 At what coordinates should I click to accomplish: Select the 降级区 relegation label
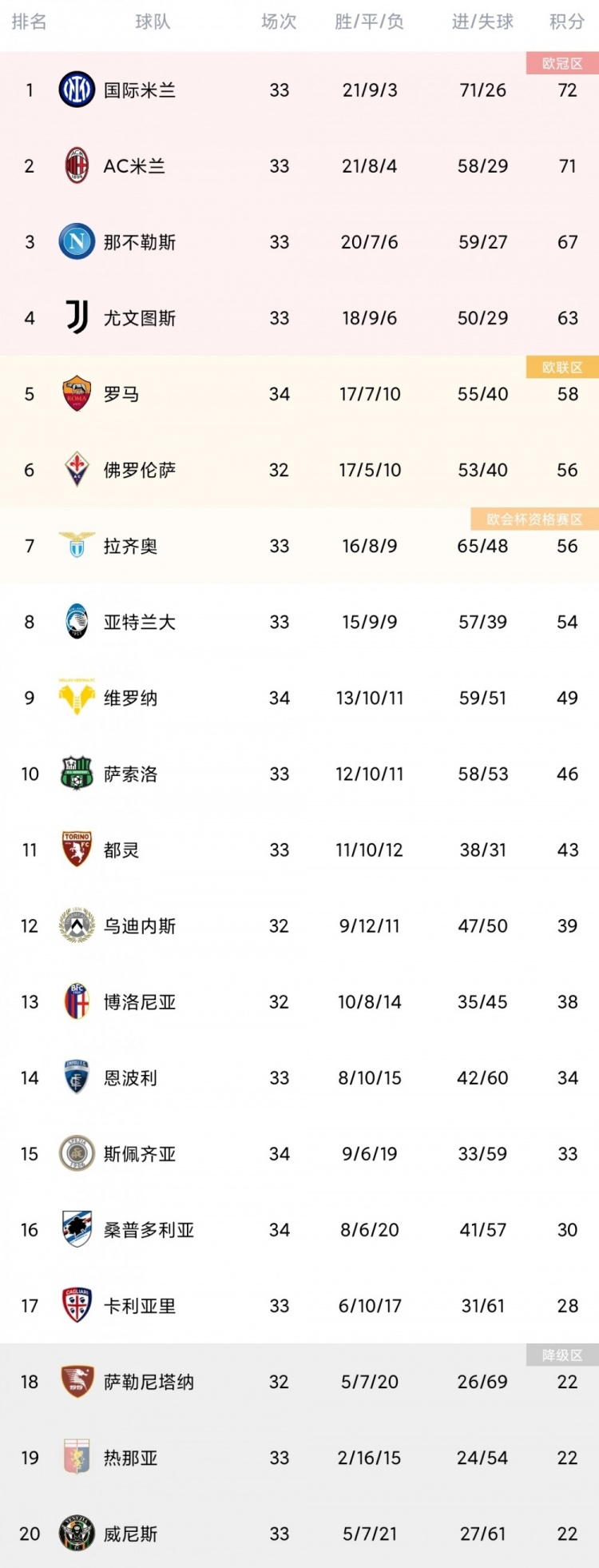[x=562, y=1355]
